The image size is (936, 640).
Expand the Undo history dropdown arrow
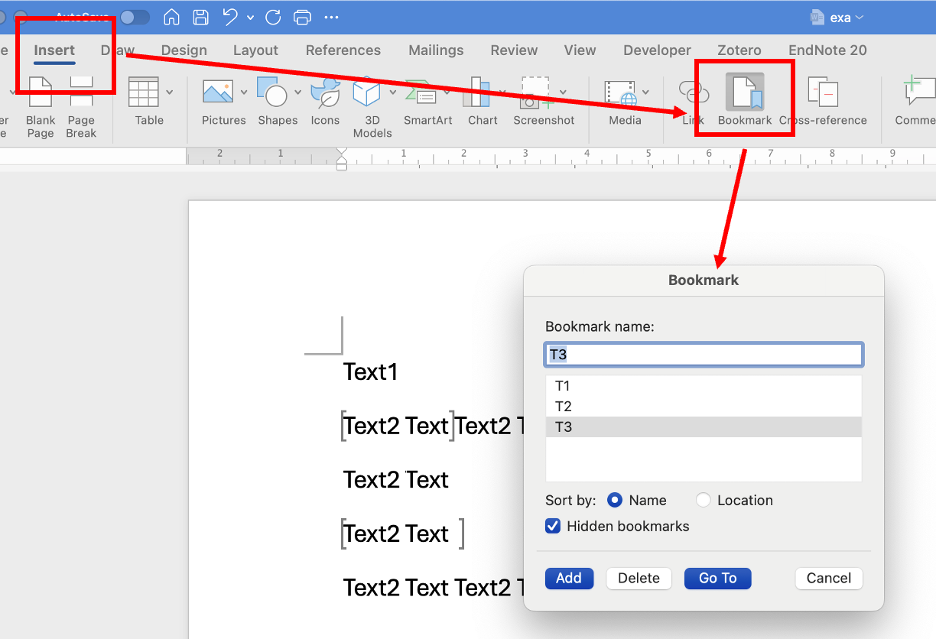(x=250, y=17)
